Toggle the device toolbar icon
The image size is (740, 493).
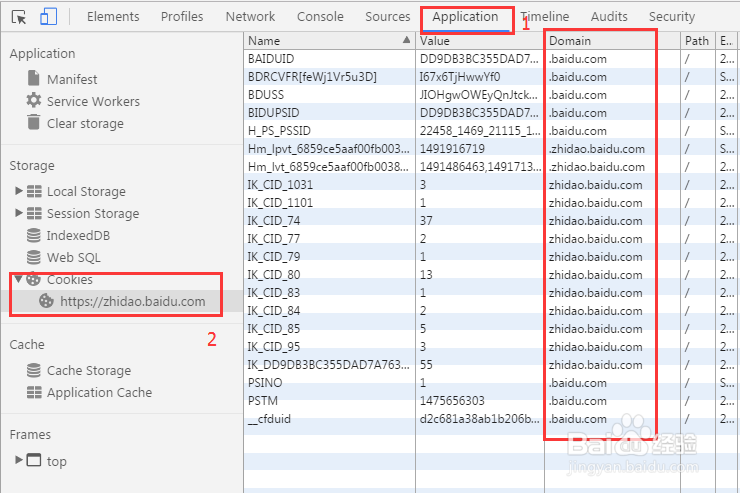(x=48, y=17)
